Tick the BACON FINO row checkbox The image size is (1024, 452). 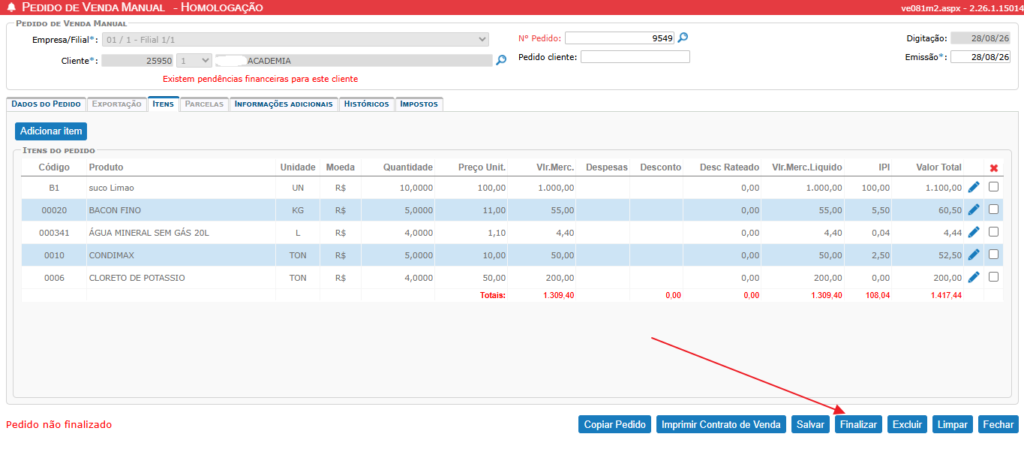coord(994,209)
